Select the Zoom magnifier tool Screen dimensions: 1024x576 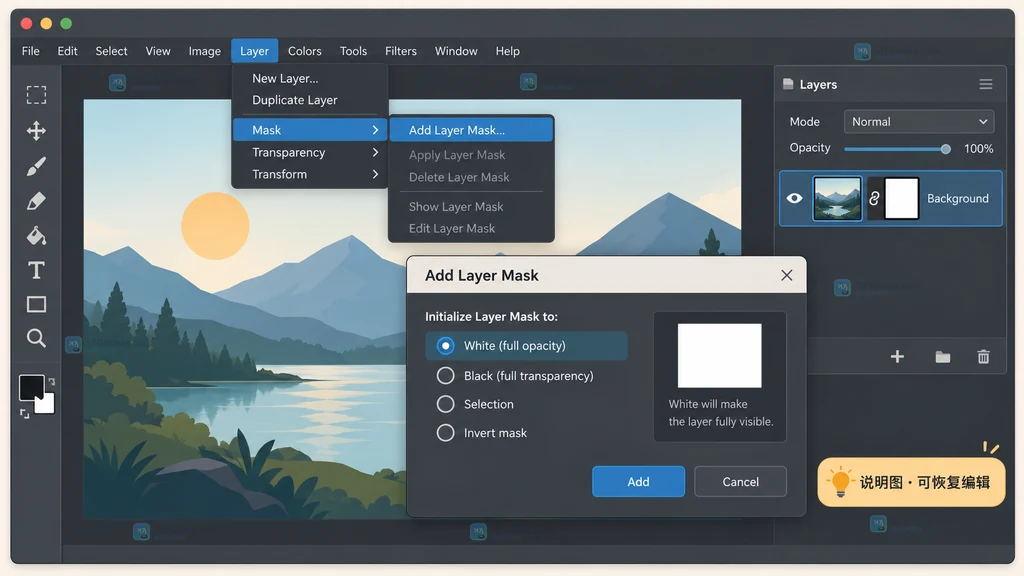tap(36, 338)
